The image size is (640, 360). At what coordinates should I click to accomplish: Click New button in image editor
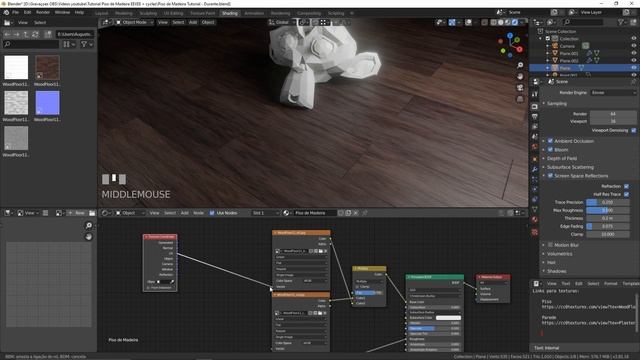pyautogui.click(x=77, y=213)
